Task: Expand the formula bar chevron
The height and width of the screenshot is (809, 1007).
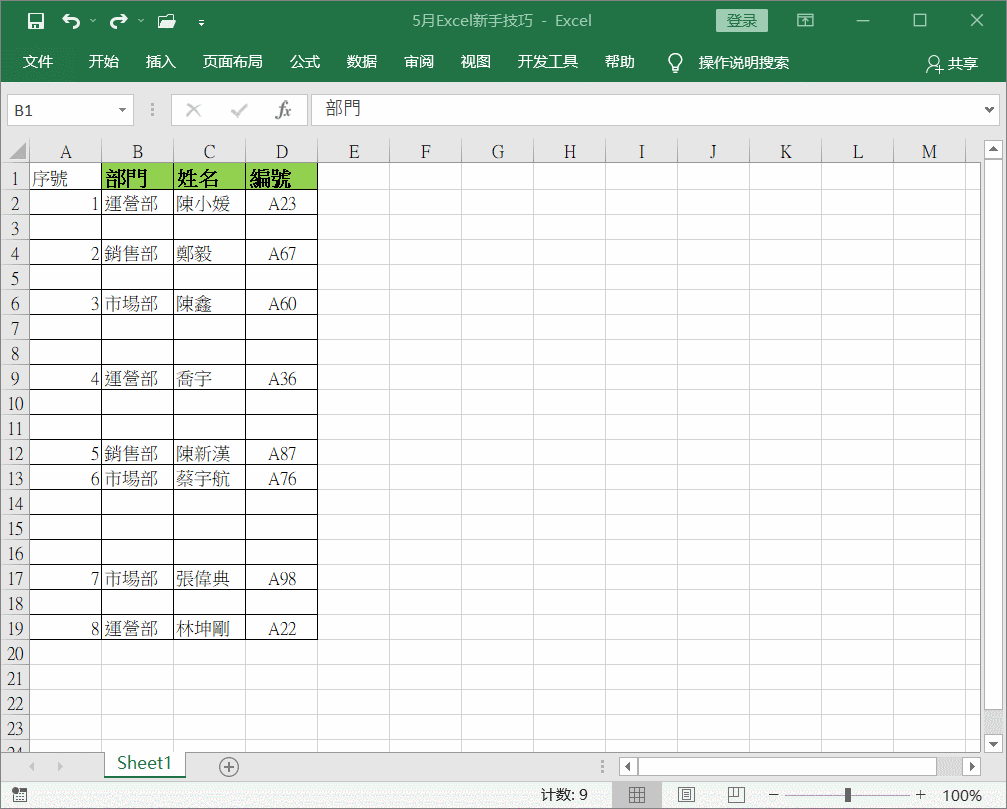Action: pyautogui.click(x=989, y=110)
